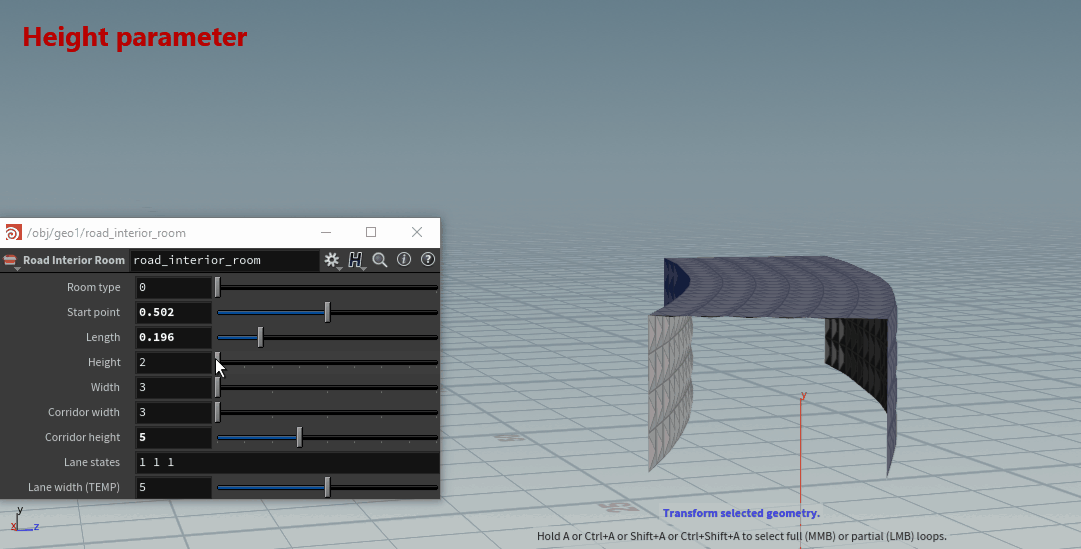
Task: Open the gear settings menu
Action: point(332,260)
